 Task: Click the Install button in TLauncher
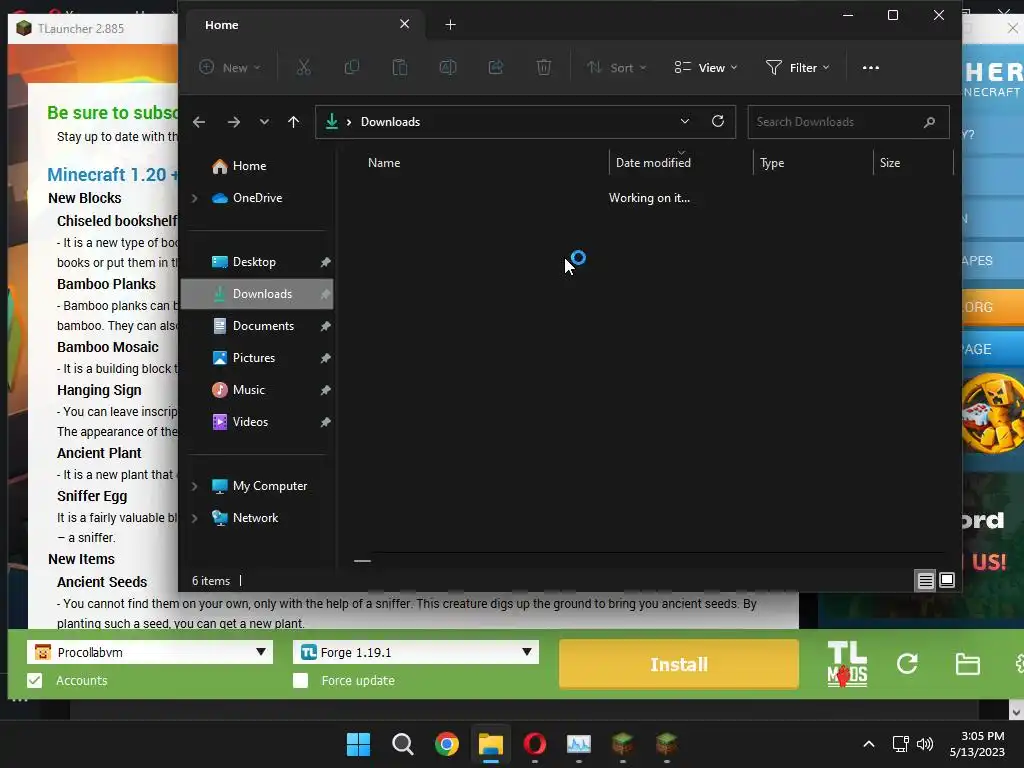coord(679,664)
